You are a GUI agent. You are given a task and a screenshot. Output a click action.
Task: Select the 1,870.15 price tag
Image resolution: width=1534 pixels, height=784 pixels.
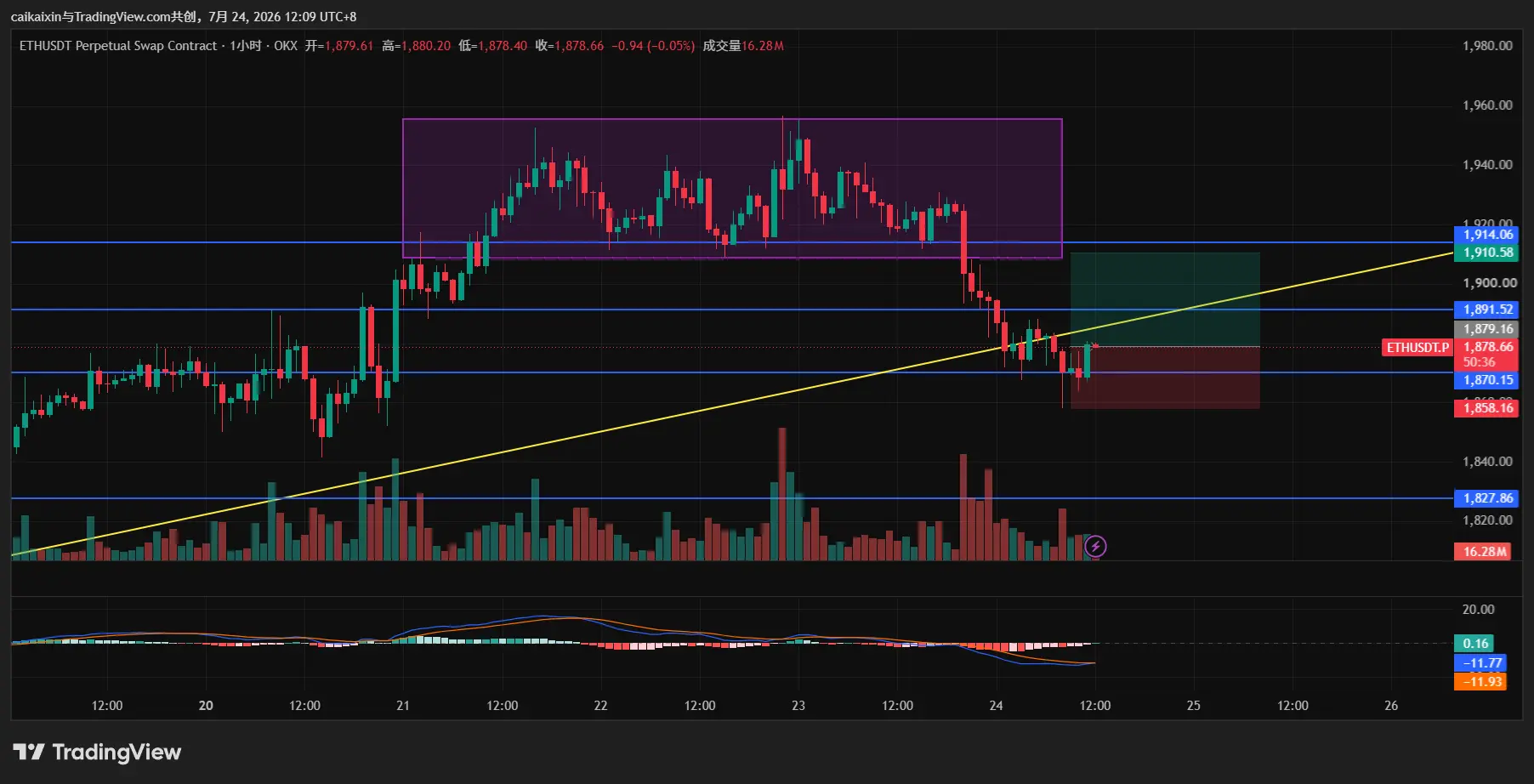point(1488,380)
